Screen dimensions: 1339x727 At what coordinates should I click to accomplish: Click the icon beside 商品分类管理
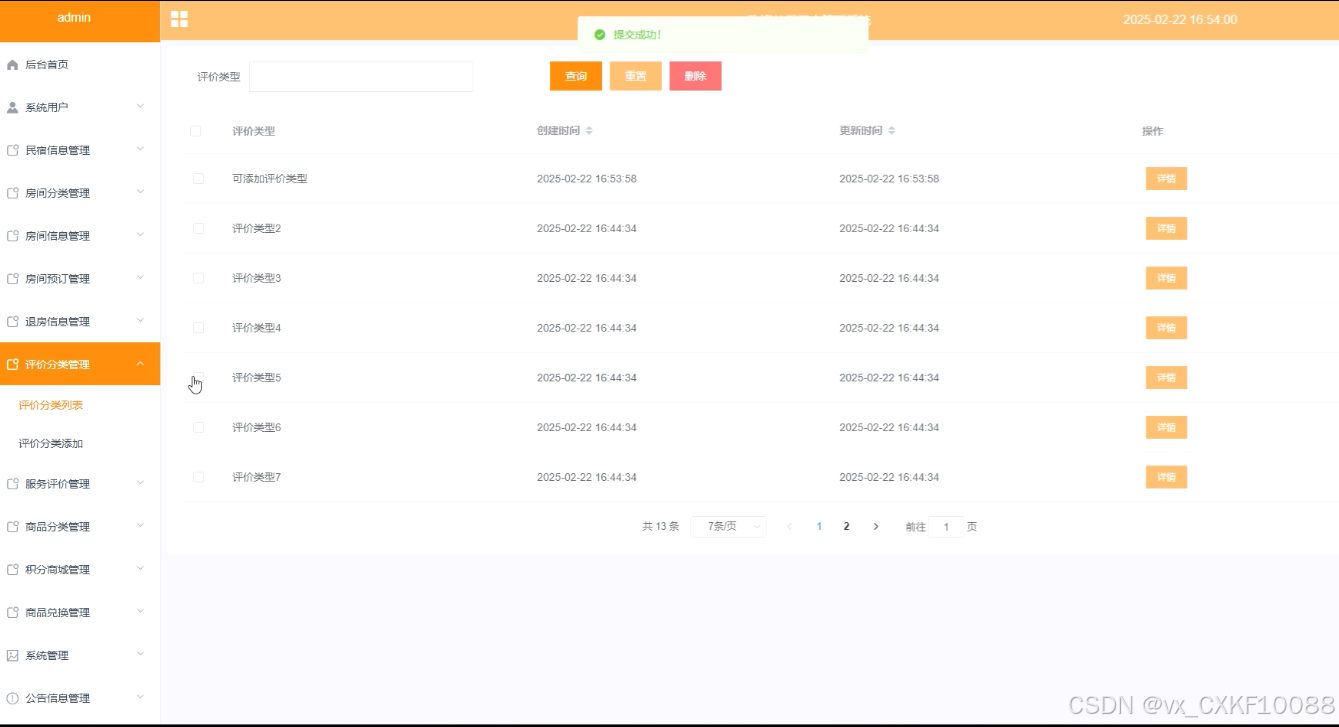(x=12, y=527)
